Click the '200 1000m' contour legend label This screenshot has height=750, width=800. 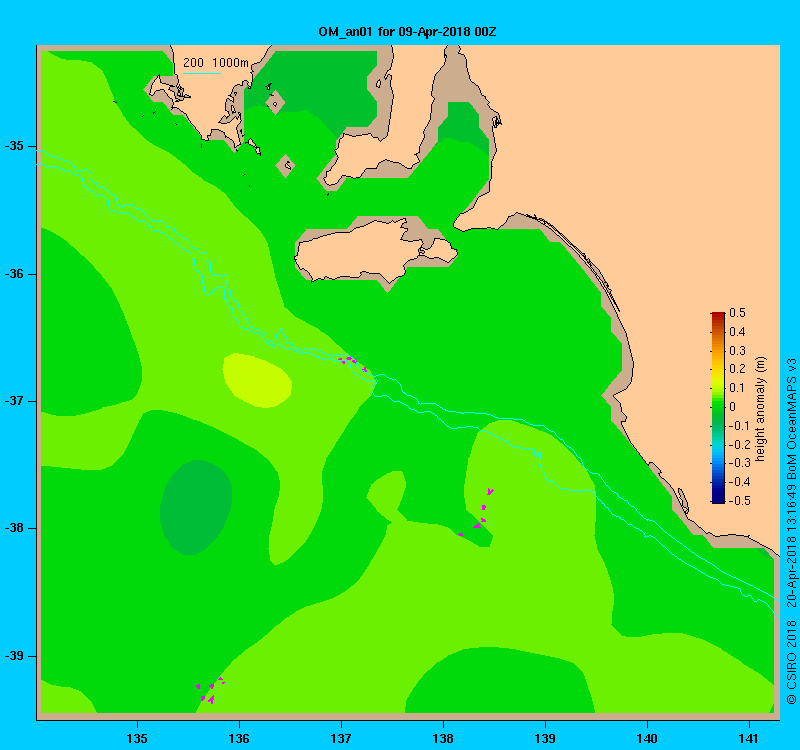point(216,63)
